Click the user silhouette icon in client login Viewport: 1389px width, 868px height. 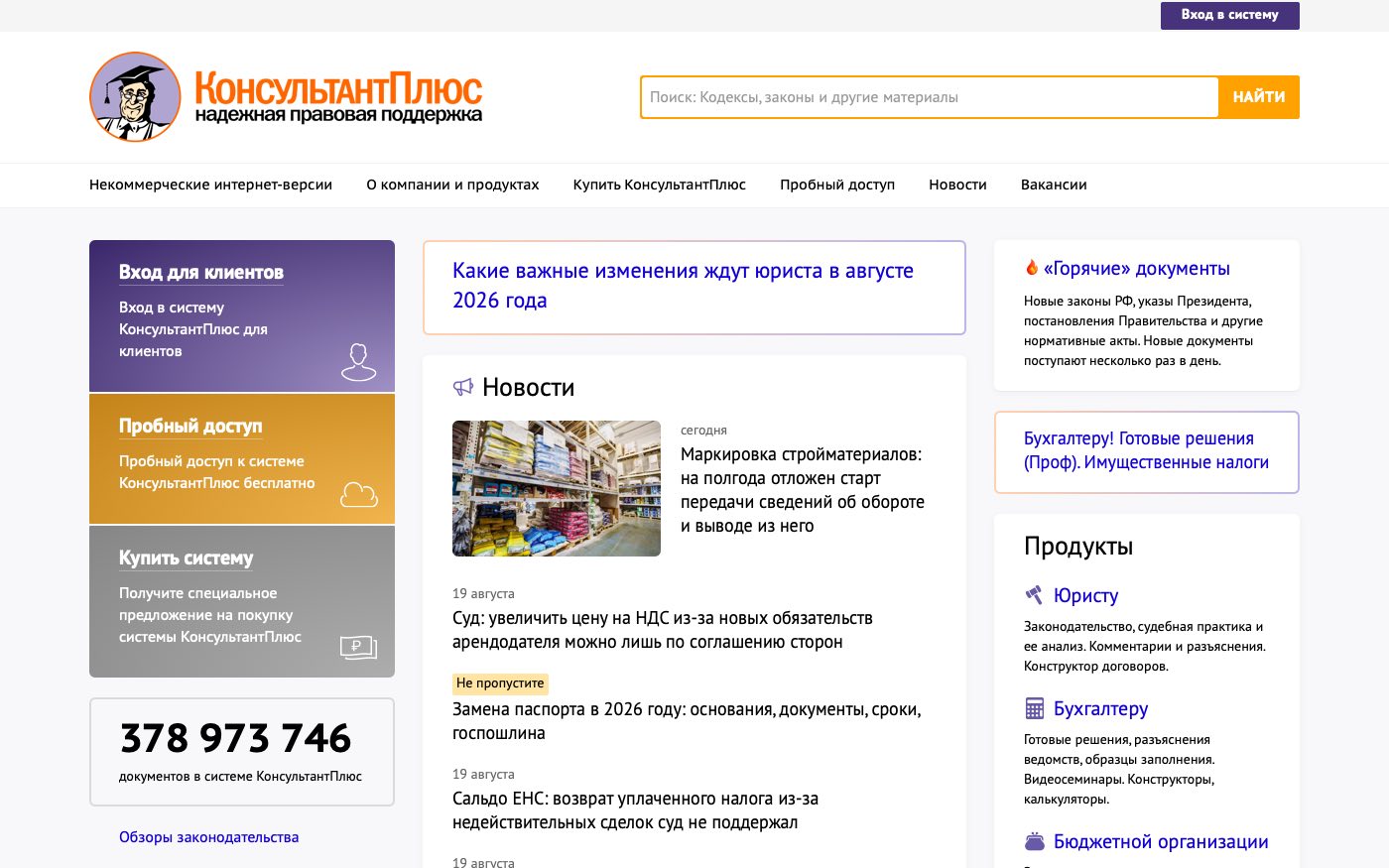coord(359,362)
